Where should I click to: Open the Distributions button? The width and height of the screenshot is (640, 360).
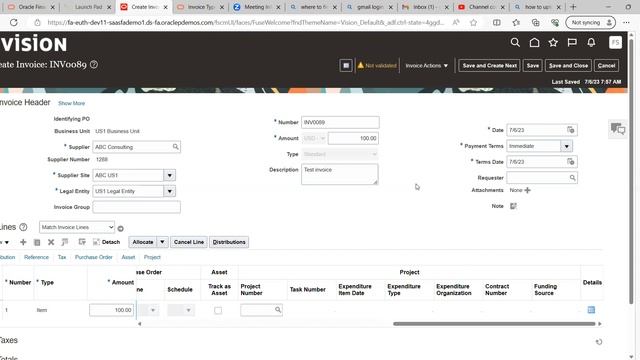click(x=229, y=242)
